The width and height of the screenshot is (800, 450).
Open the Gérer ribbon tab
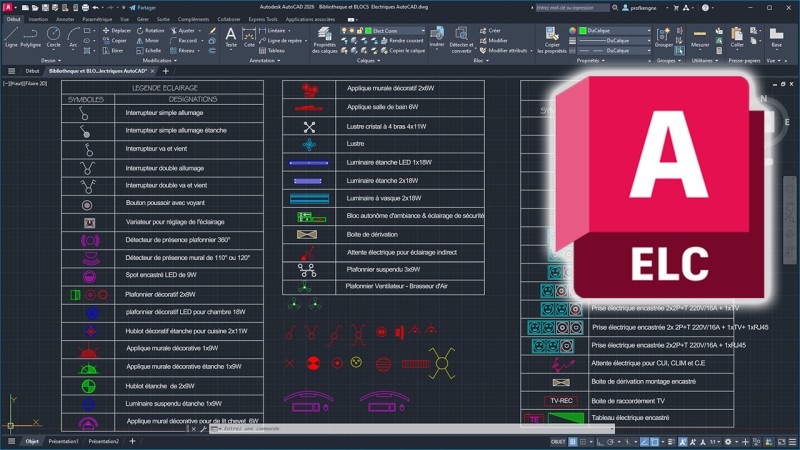pos(143,19)
